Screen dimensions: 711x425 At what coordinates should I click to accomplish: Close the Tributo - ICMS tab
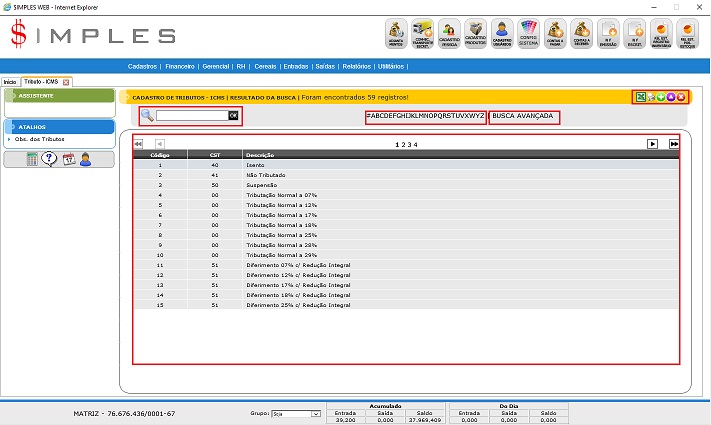pos(66,81)
